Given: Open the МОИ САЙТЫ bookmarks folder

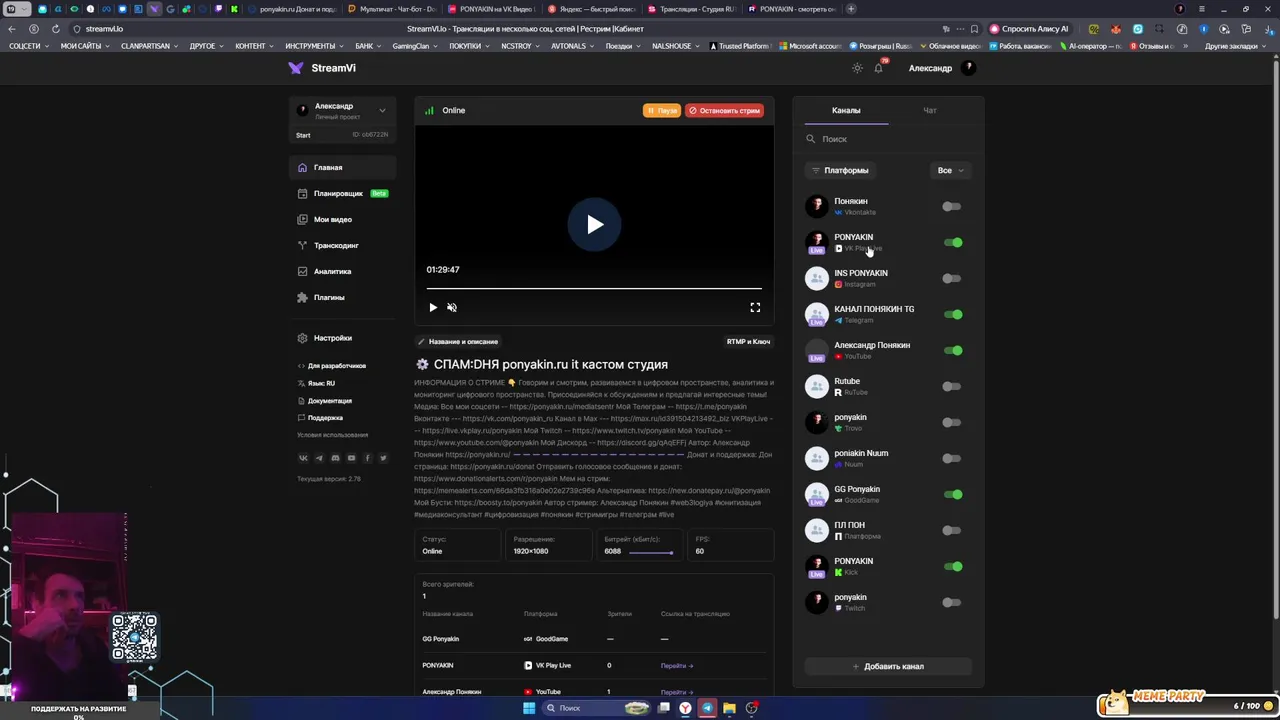Looking at the screenshot, I should tap(84, 46).
